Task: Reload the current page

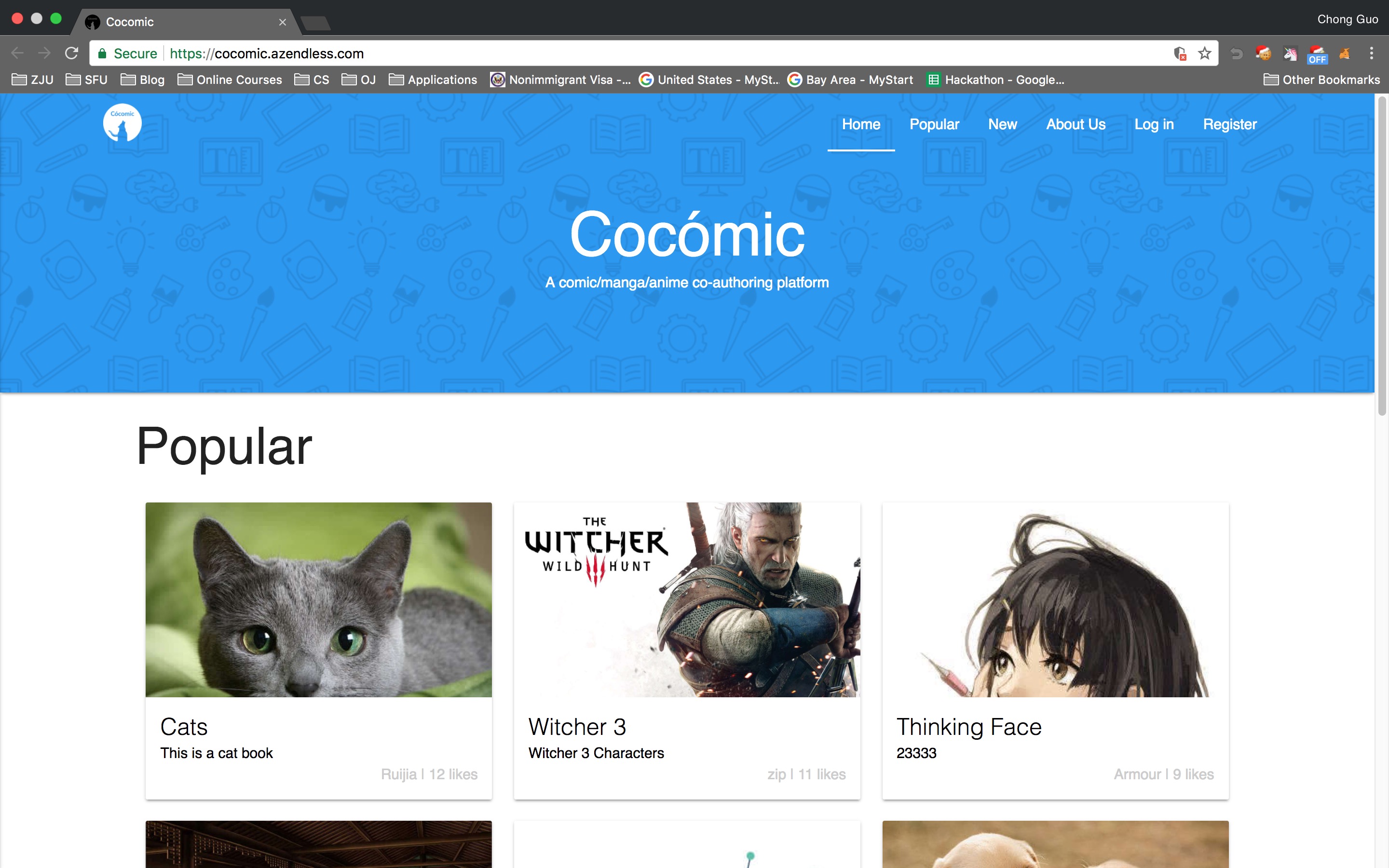Action: pyautogui.click(x=71, y=53)
